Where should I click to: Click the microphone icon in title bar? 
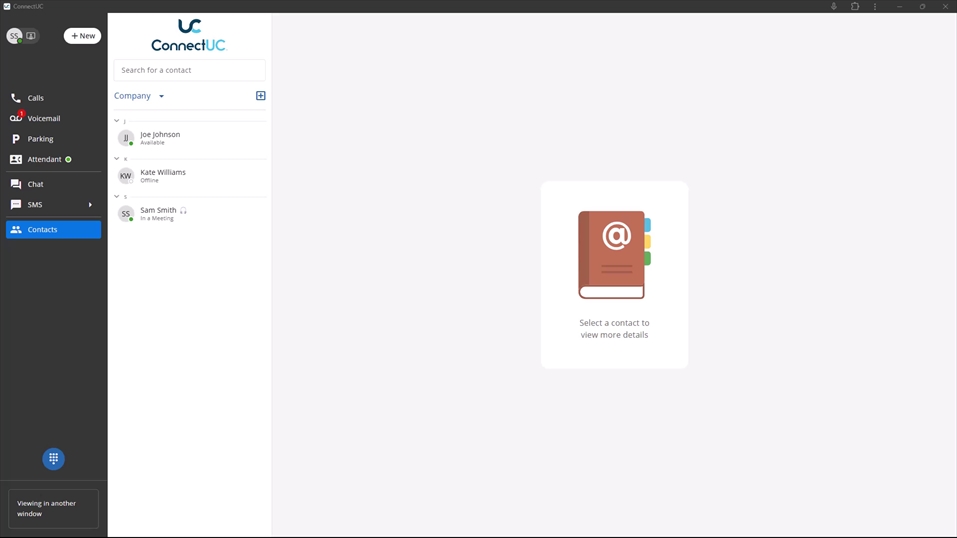point(833,7)
